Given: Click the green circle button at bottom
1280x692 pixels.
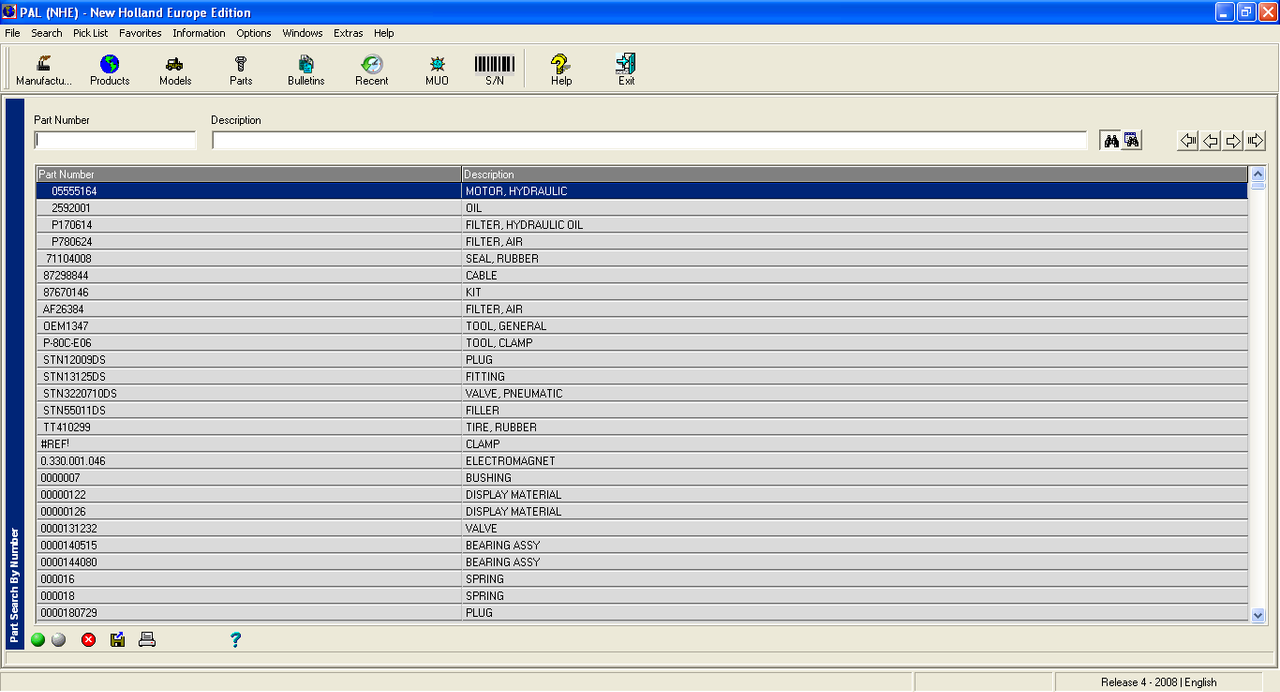Looking at the screenshot, I should click(x=38, y=640).
